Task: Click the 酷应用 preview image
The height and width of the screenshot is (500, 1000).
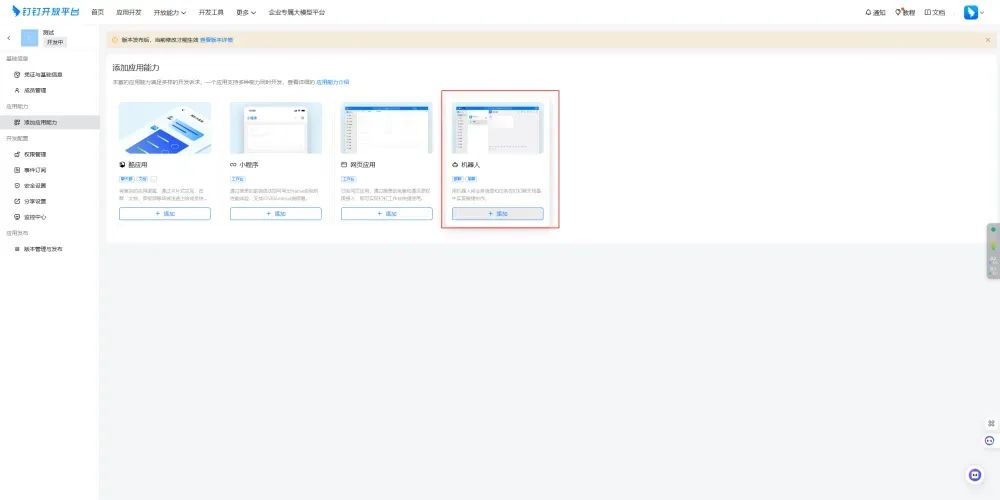Action: point(165,128)
